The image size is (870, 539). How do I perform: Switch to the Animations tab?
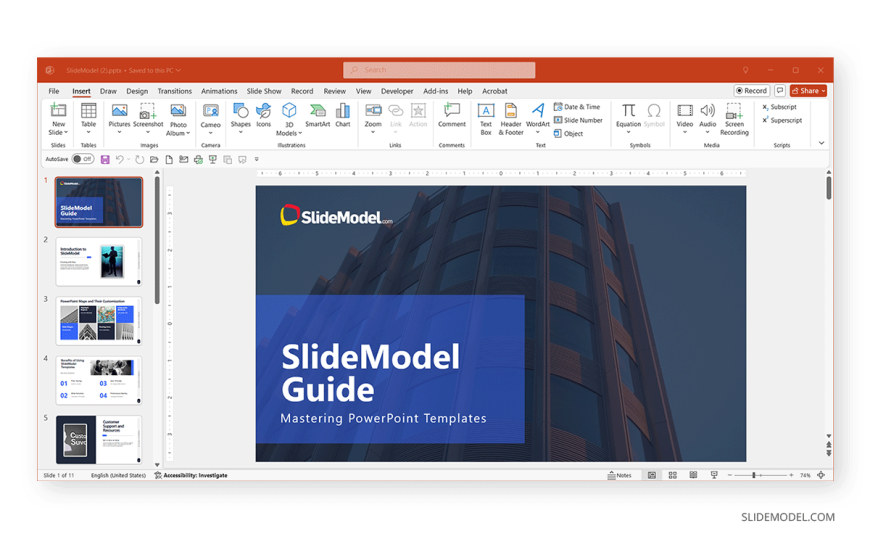[219, 91]
